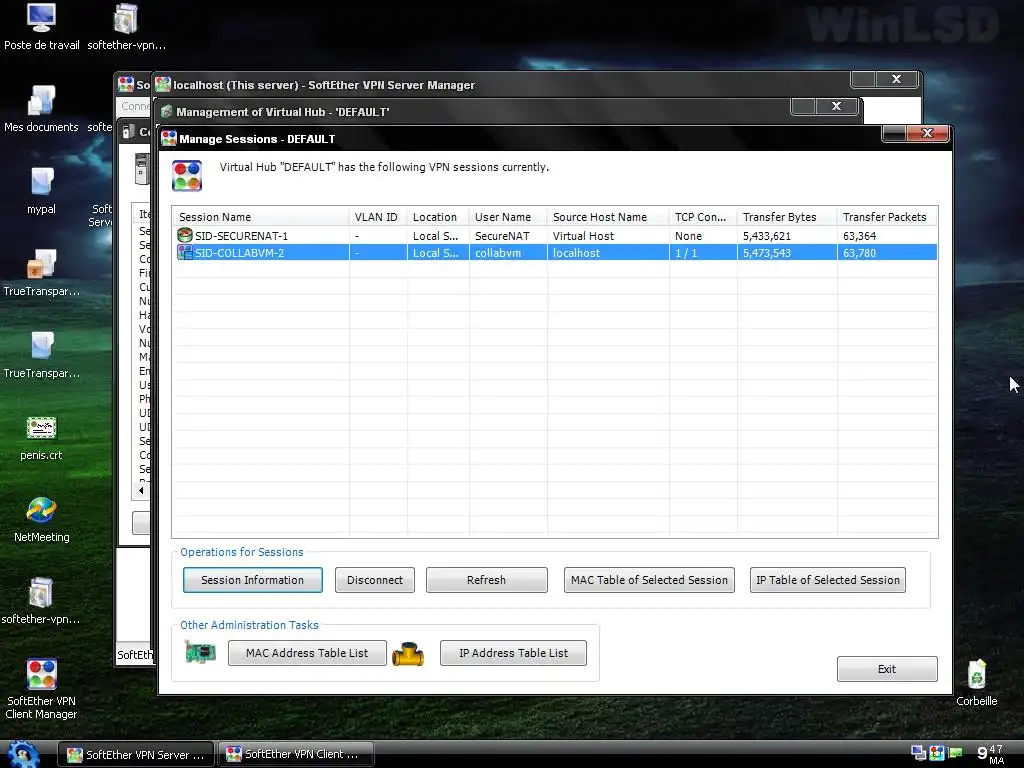Click 'Virtual Host' source host cell
The image size is (1024, 768).
click(583, 236)
